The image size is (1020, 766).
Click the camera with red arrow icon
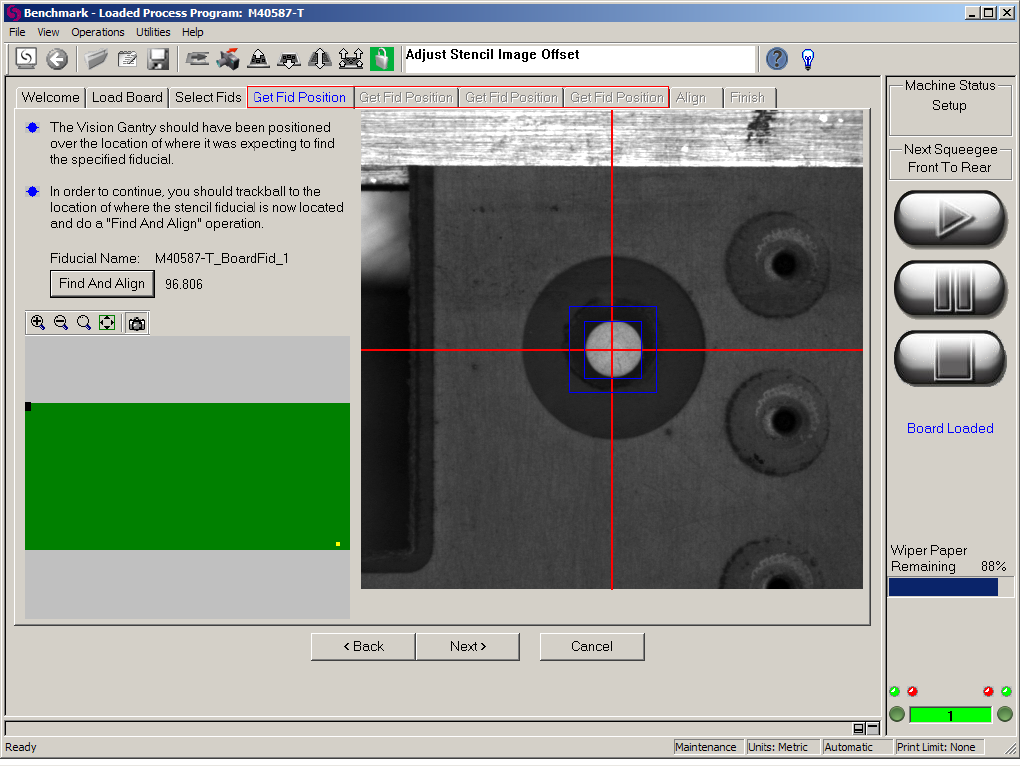click(228, 59)
